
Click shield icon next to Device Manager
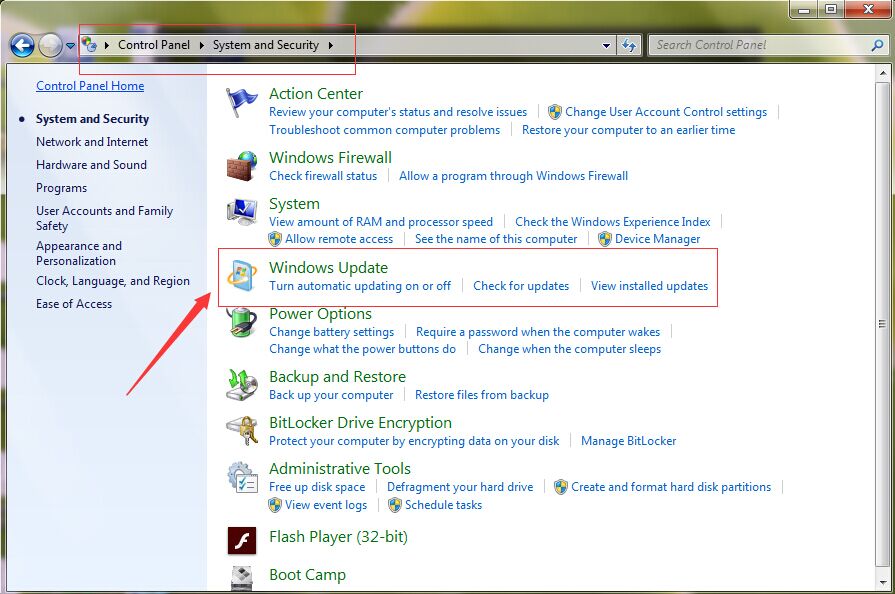click(604, 239)
